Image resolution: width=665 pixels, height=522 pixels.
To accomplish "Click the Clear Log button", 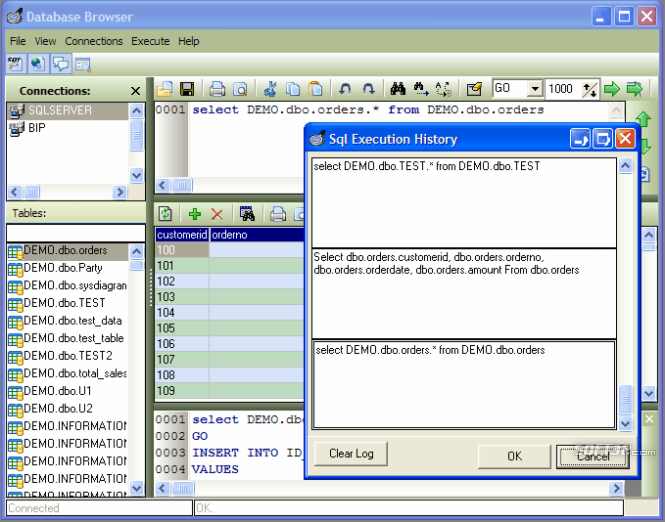I will tap(351, 454).
